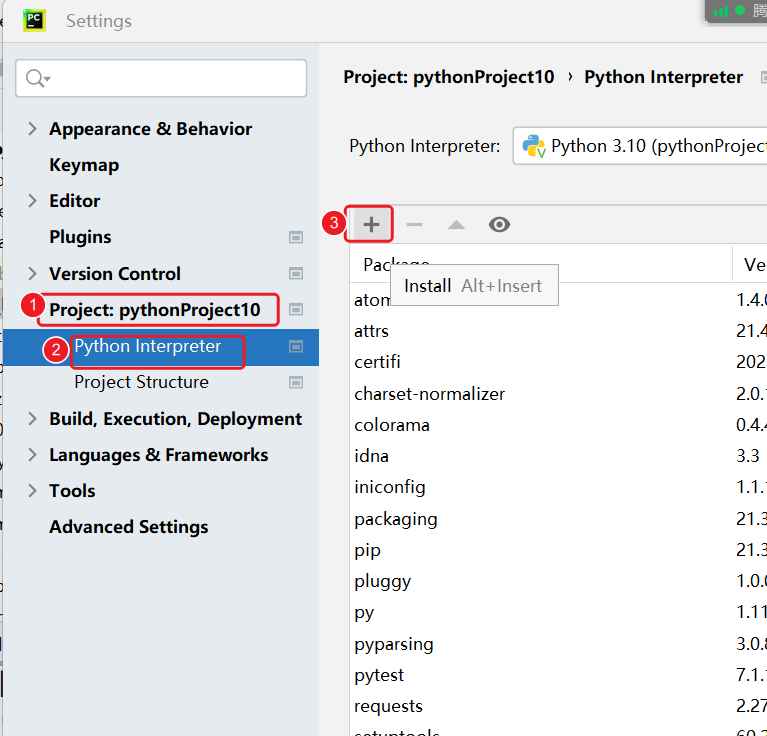Click the Version column header

(x=750, y=265)
